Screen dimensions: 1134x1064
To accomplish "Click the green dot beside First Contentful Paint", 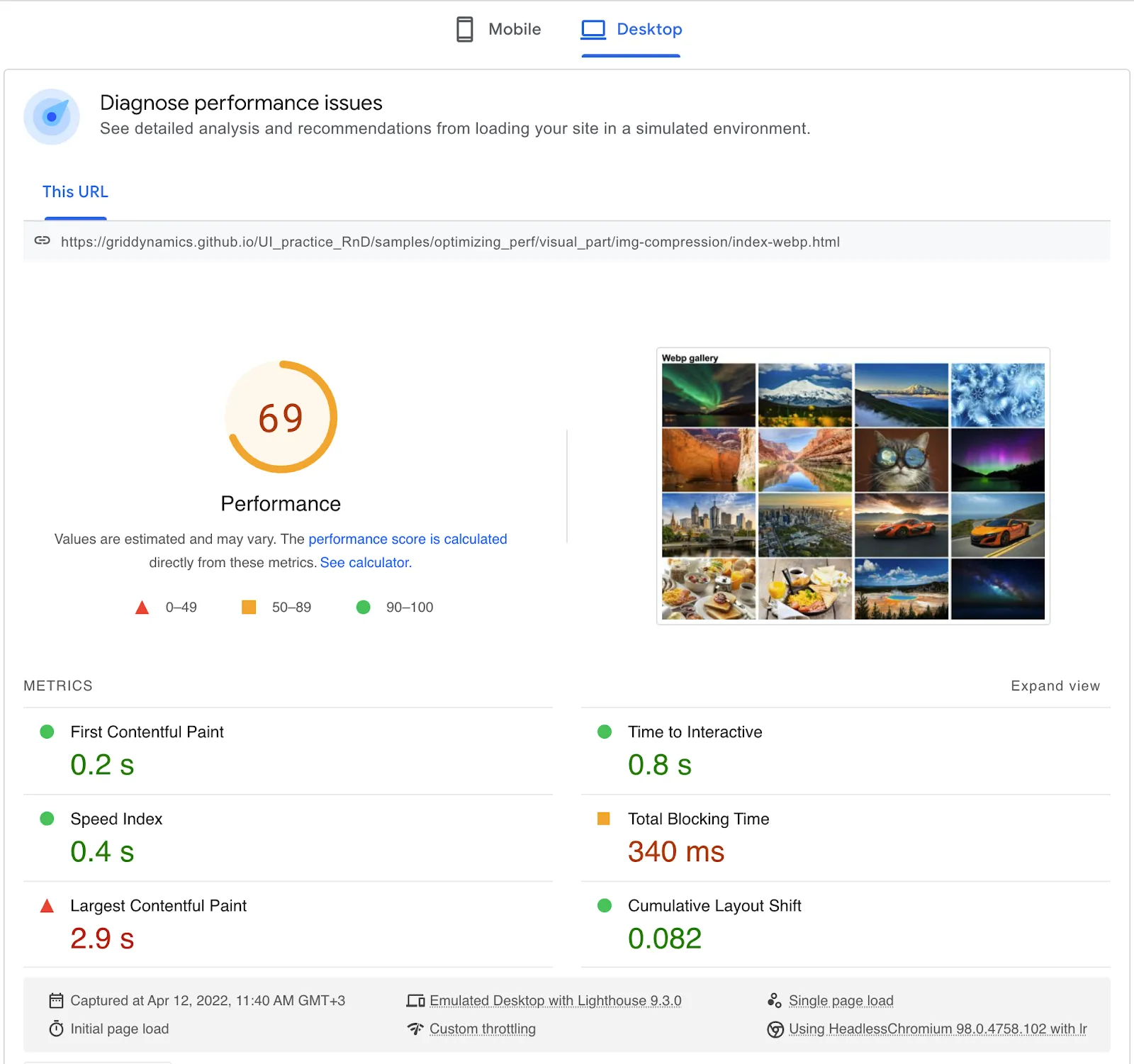I will point(47,732).
